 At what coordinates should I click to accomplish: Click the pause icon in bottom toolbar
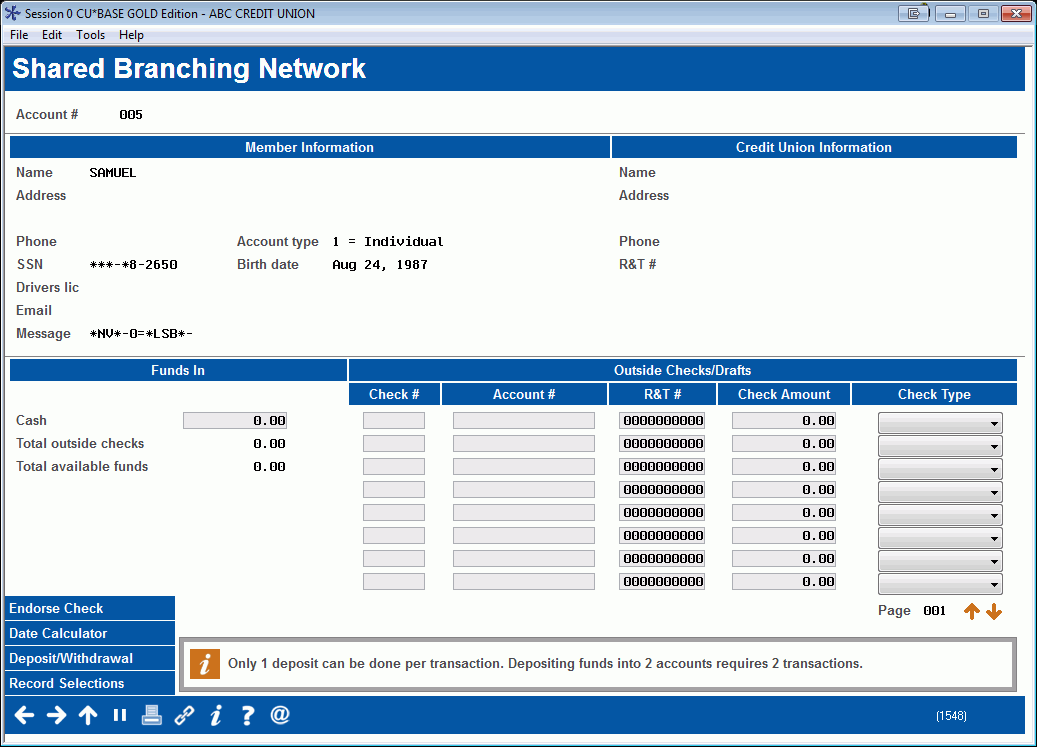[x=120, y=715]
